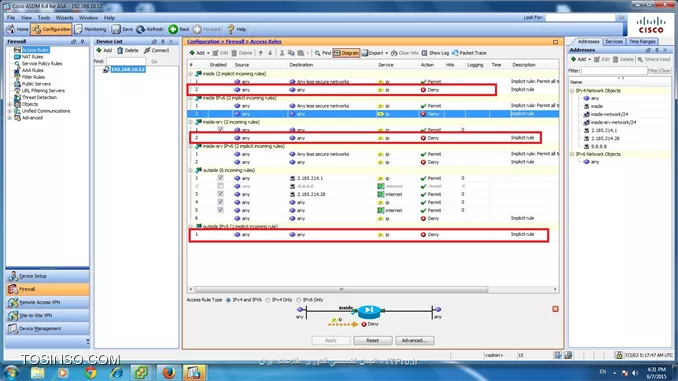Export the access rules table
The image size is (678, 381).
click(x=373, y=53)
